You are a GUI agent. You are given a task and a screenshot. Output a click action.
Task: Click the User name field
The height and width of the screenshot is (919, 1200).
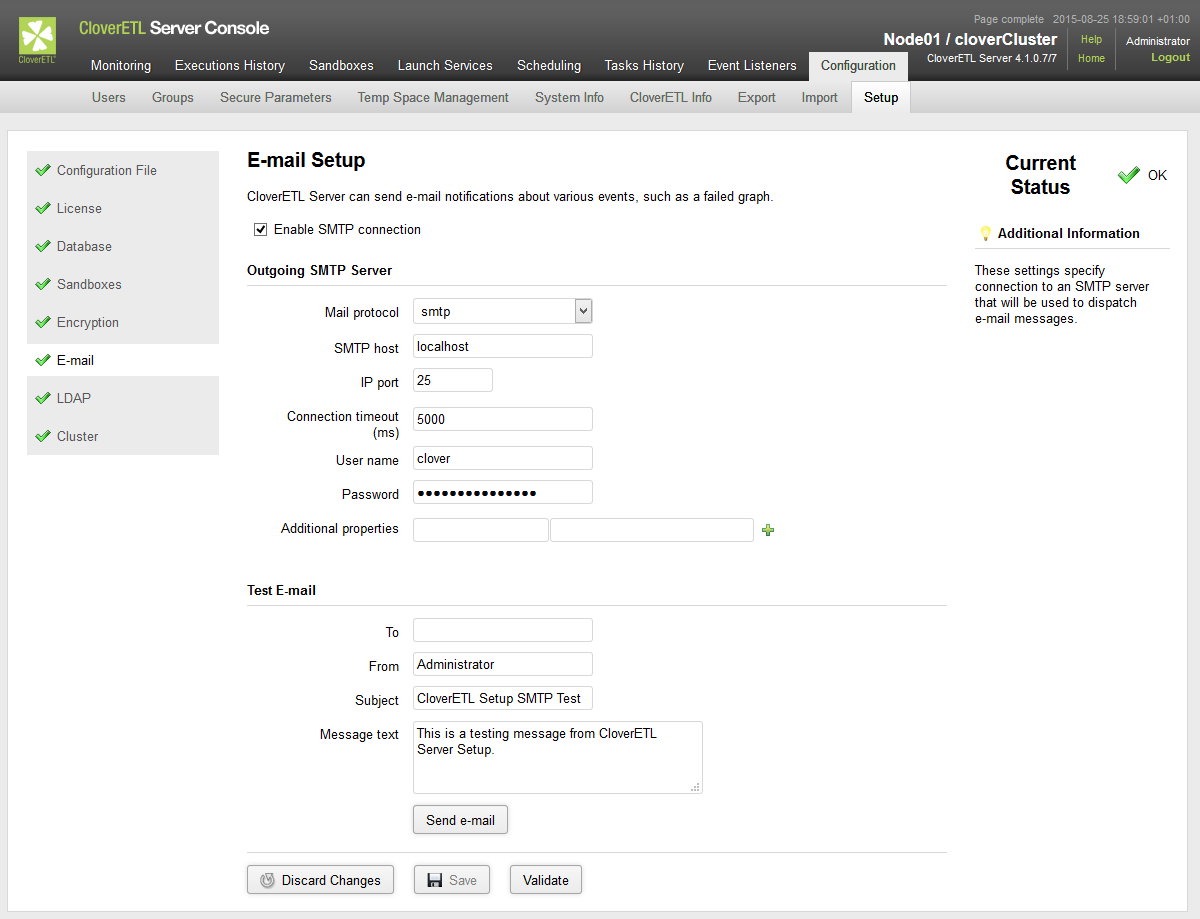click(x=503, y=458)
